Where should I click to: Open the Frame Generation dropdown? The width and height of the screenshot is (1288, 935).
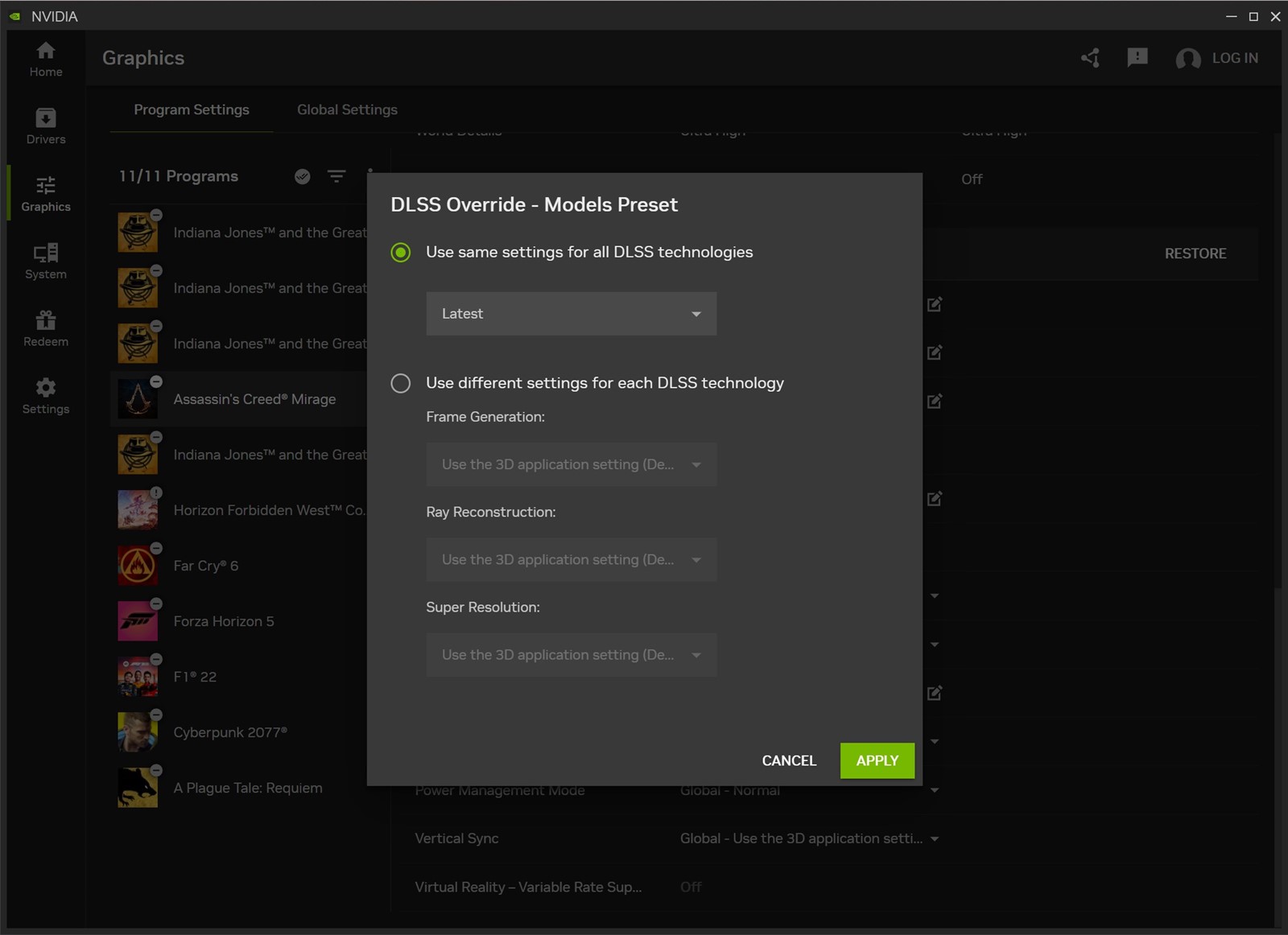572,464
